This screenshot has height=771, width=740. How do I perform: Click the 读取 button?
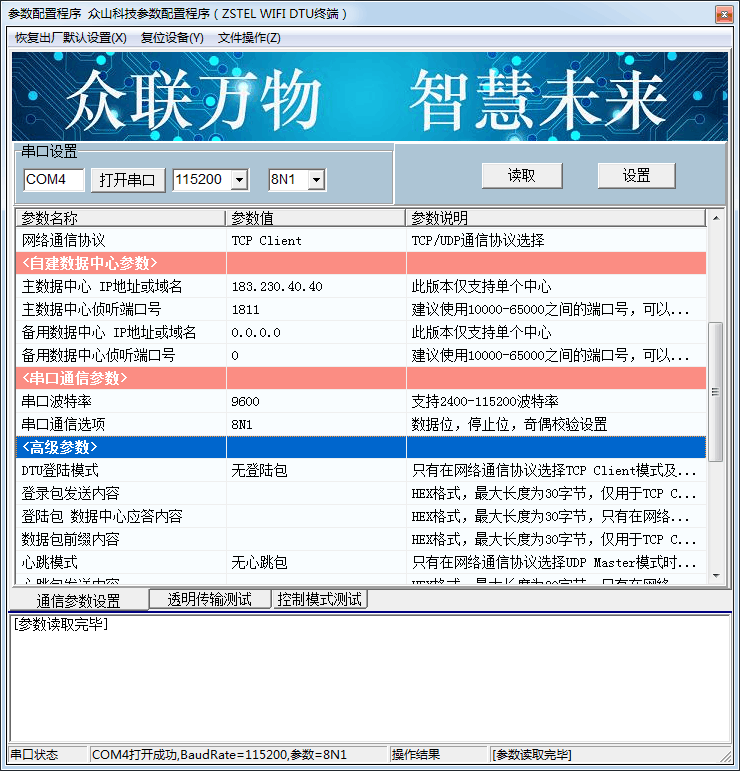click(522, 176)
